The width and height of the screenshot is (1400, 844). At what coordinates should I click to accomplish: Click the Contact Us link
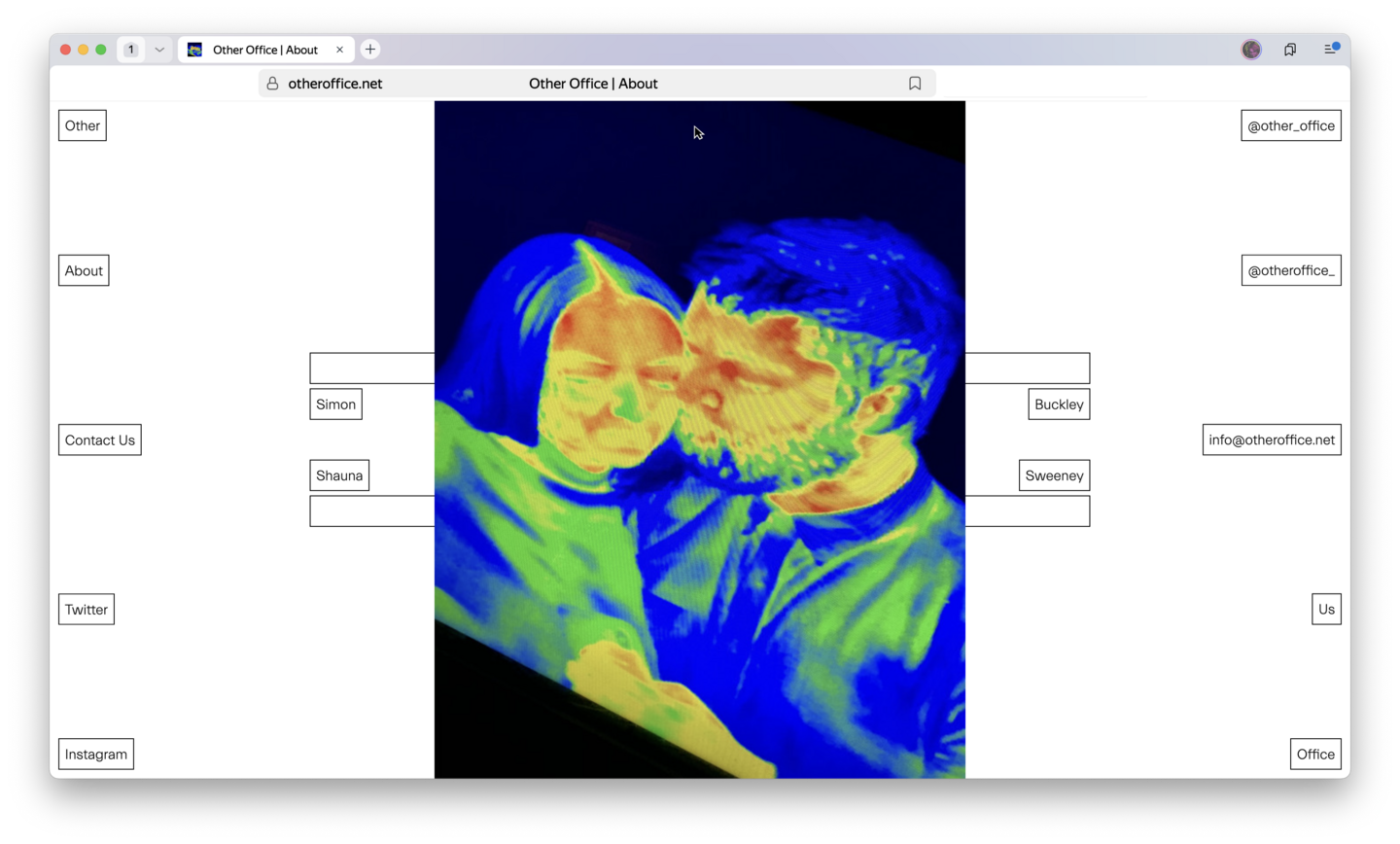coord(99,440)
